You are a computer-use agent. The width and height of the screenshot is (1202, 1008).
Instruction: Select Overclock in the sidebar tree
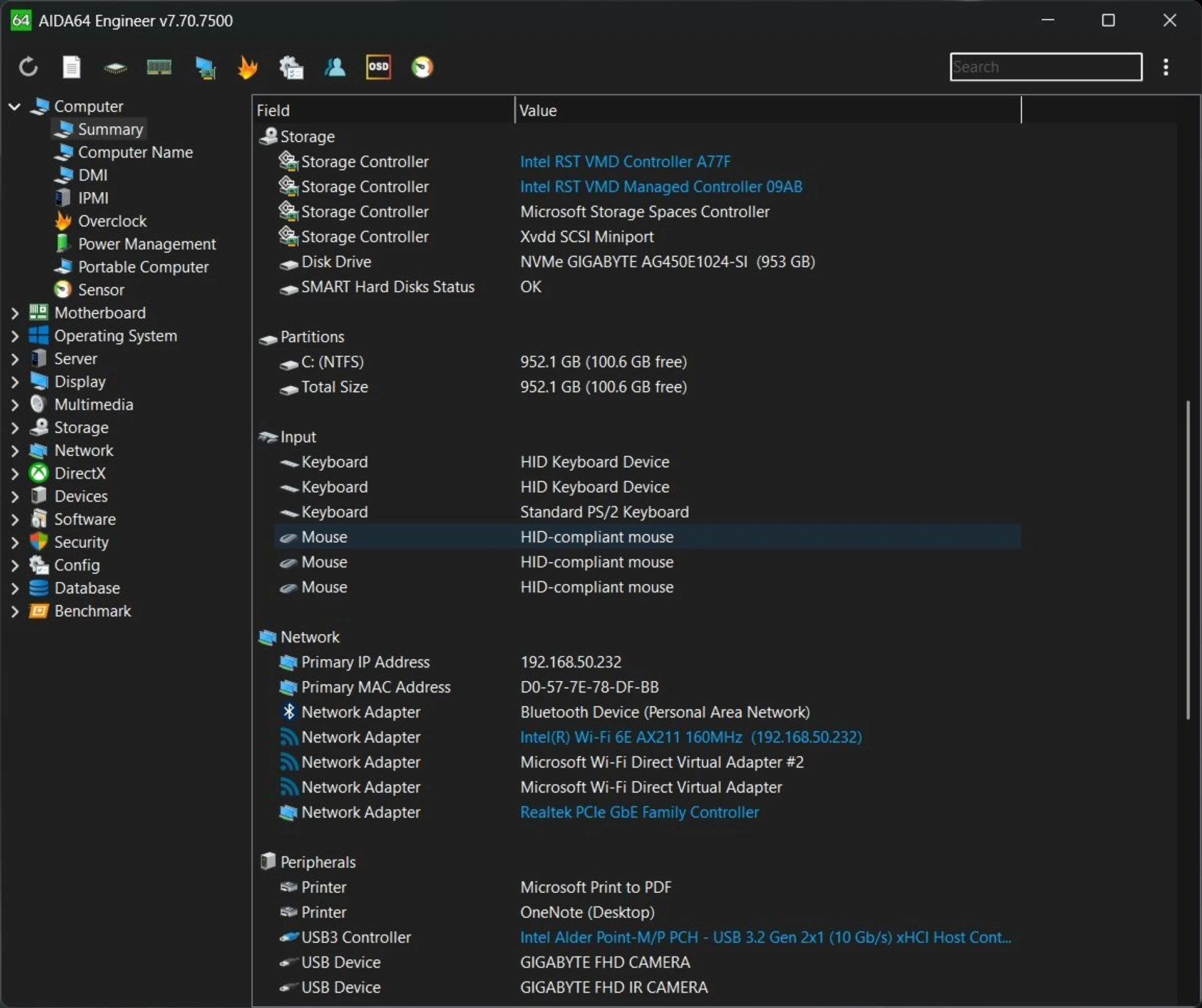click(112, 221)
